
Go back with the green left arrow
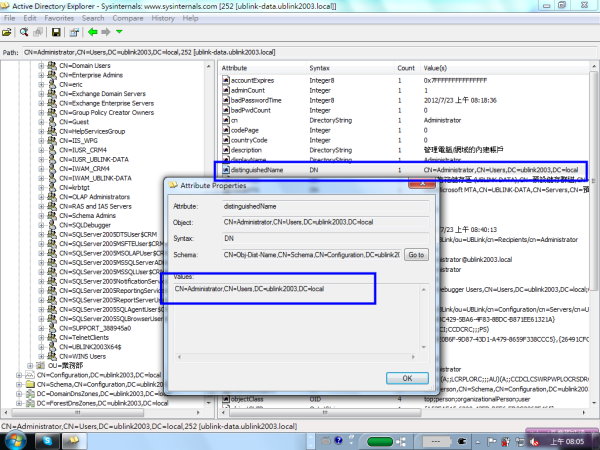tap(93, 32)
